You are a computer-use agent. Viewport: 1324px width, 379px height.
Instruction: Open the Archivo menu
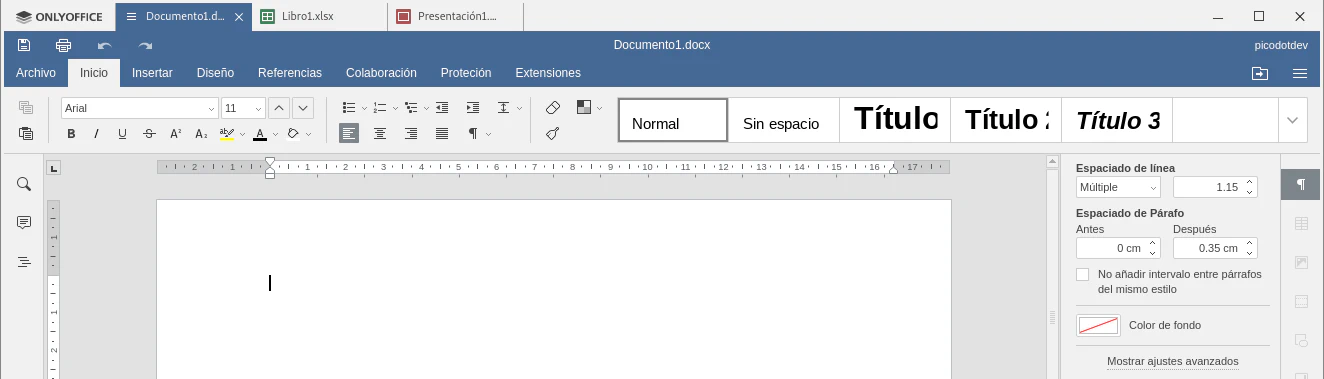pyautogui.click(x=36, y=73)
